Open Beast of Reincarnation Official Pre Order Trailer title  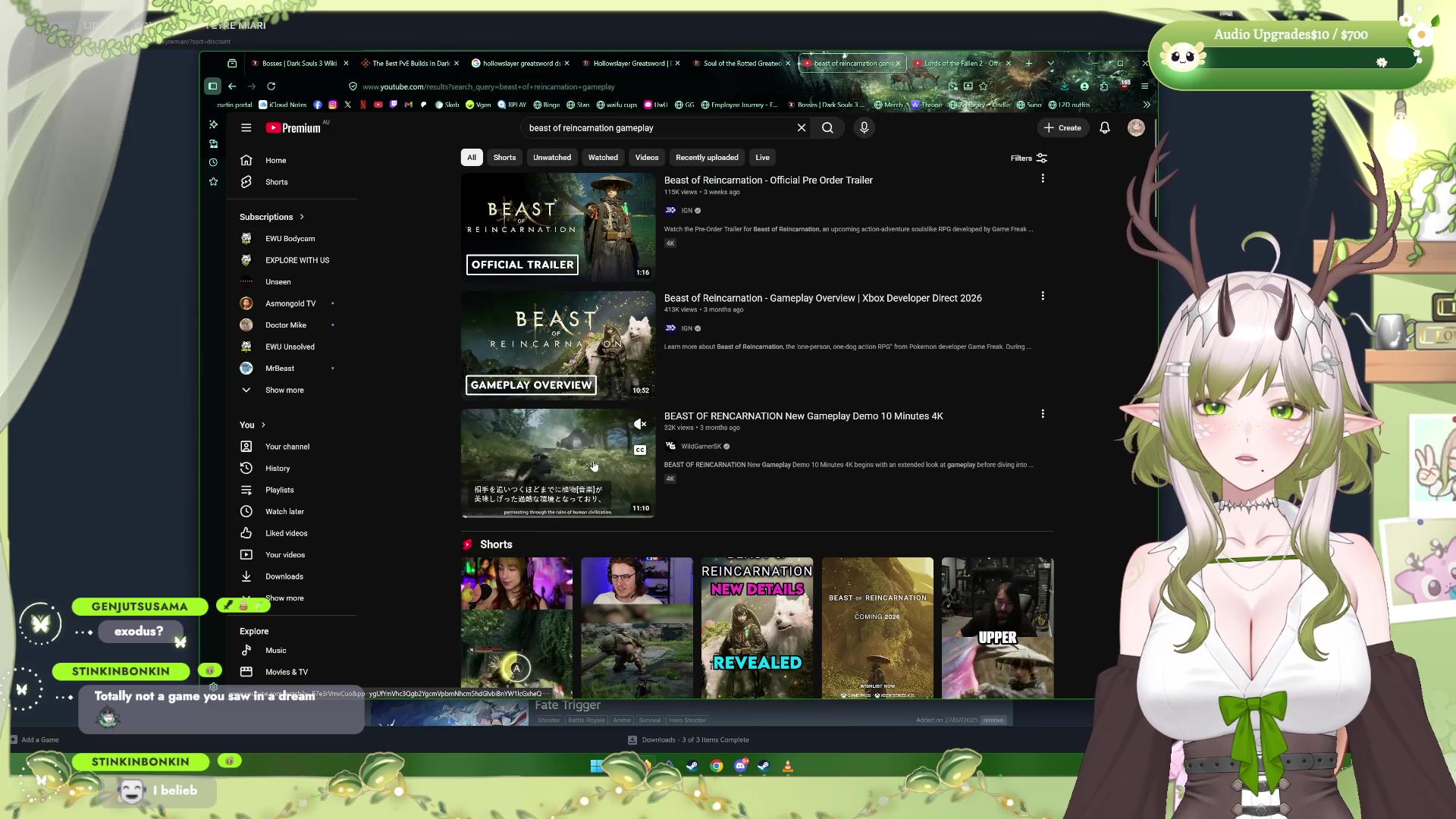(768, 180)
